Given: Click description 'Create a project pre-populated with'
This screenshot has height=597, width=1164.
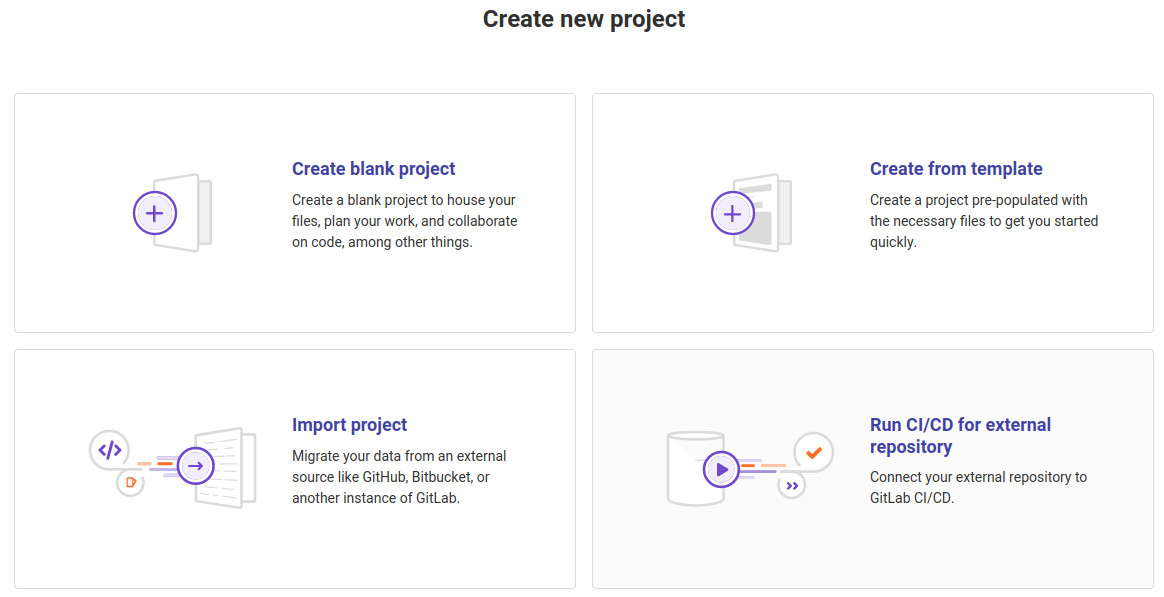Looking at the screenshot, I should 984,221.
